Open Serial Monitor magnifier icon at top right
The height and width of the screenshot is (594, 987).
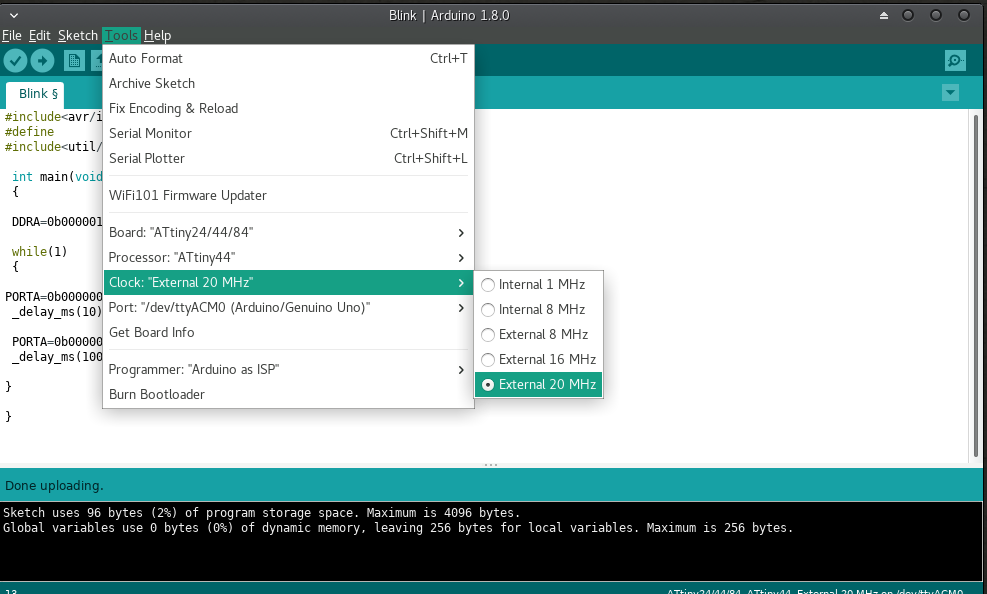click(955, 60)
